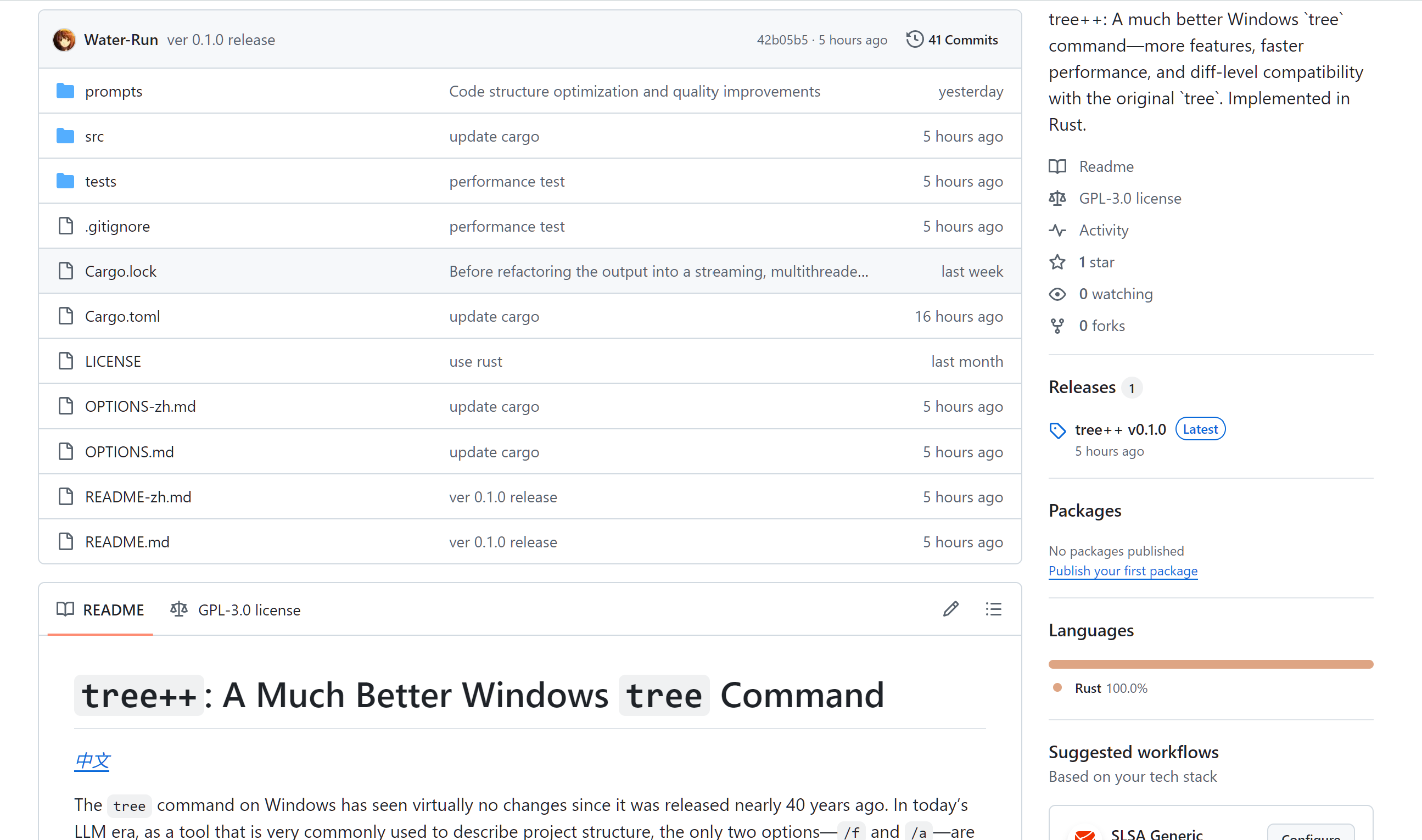Open the src folder
Image resolution: width=1422 pixels, height=840 pixels.
(x=94, y=136)
